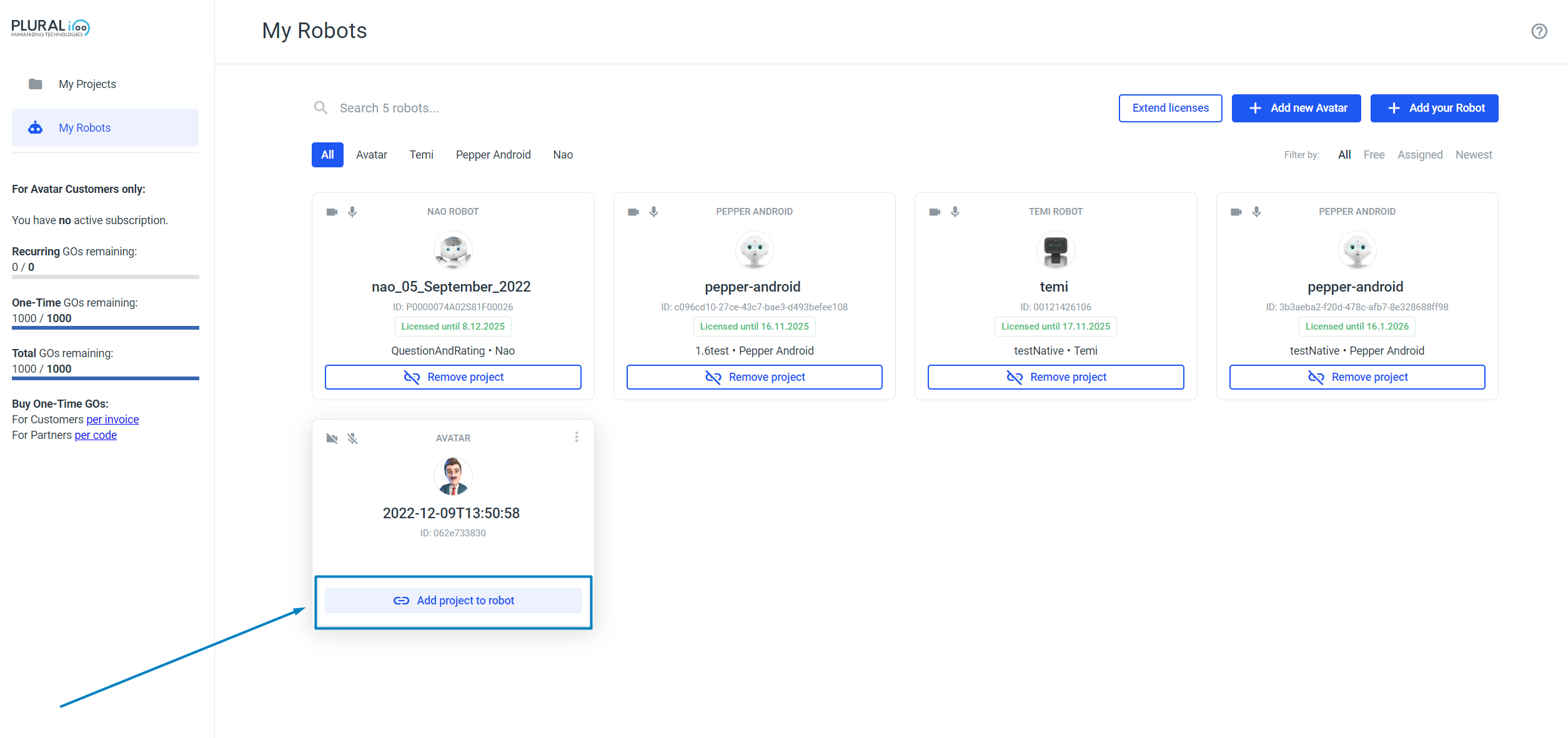
Task: Click the Plural logo
Action: coord(51,28)
